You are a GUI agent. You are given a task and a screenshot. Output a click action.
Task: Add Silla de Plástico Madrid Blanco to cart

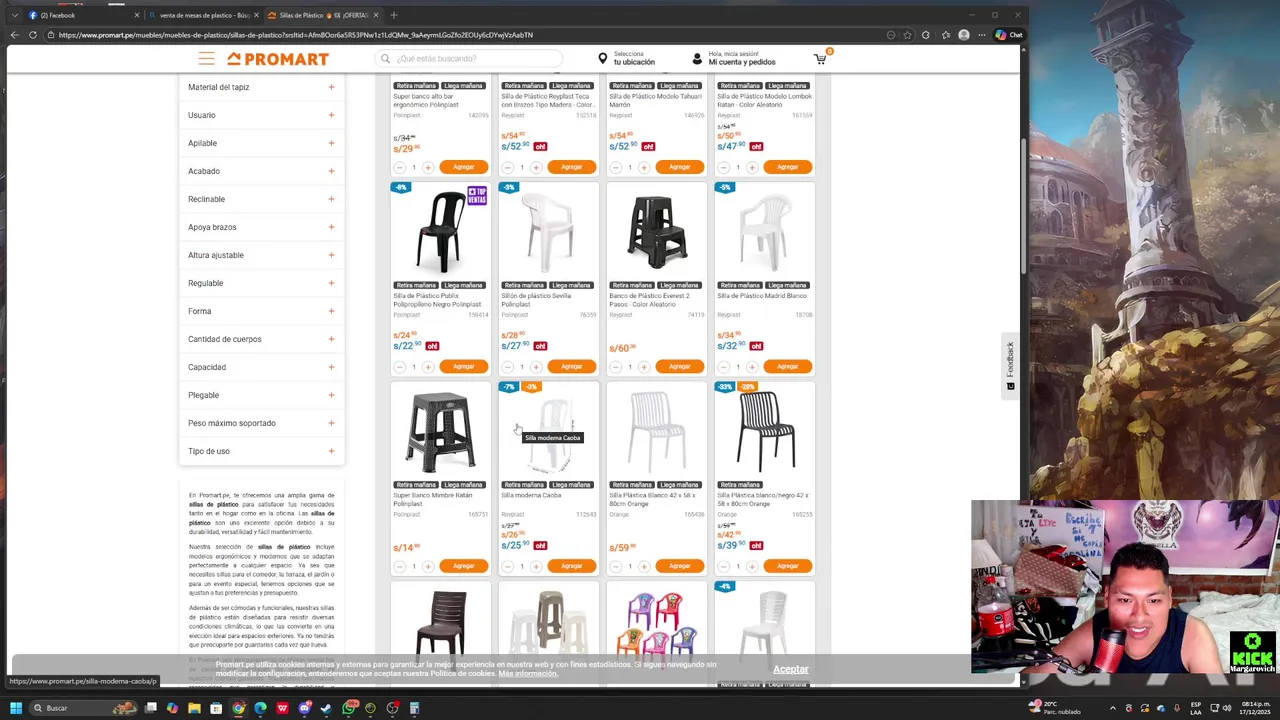coord(787,366)
